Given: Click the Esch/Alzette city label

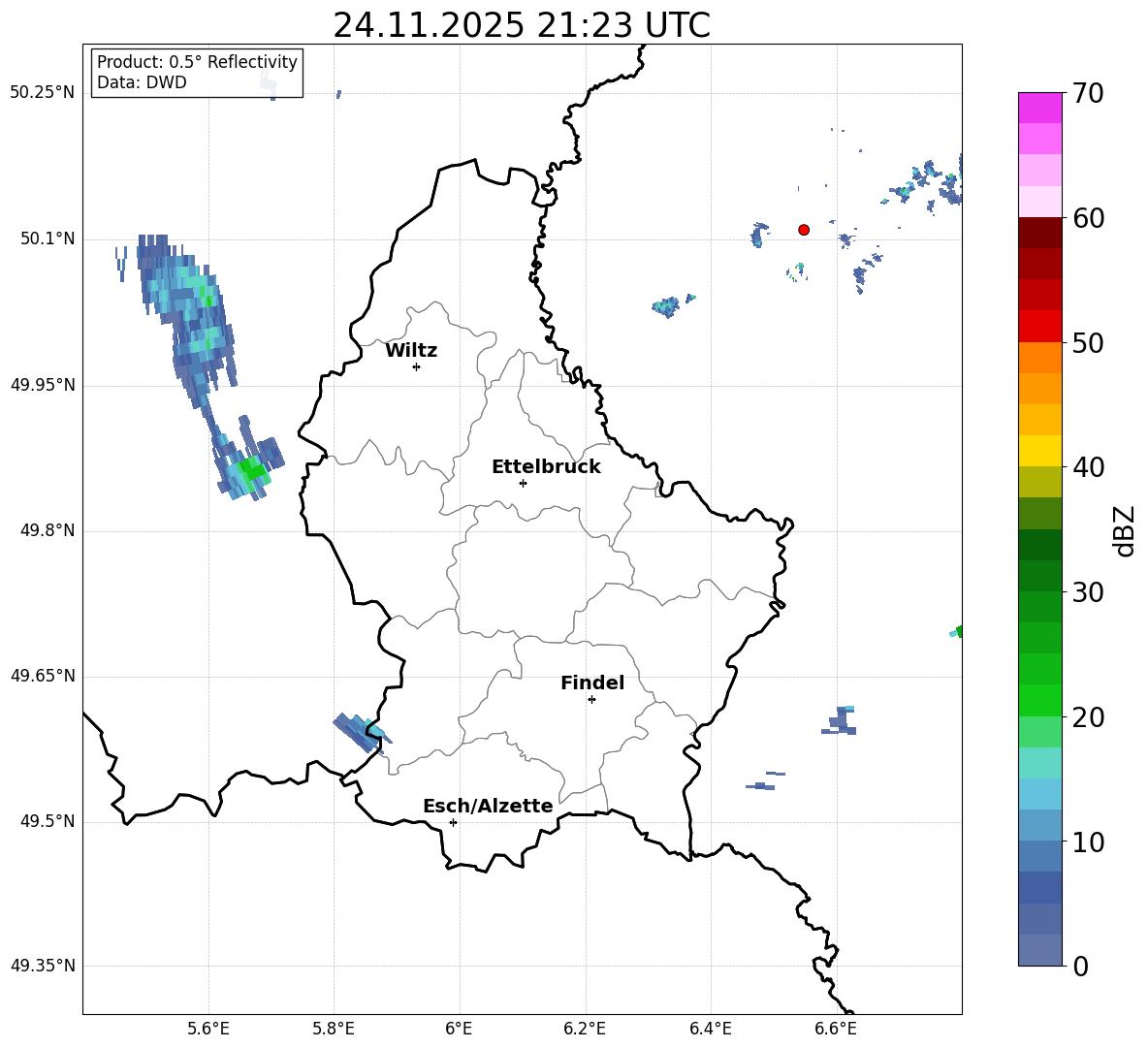Looking at the screenshot, I should 488,806.
